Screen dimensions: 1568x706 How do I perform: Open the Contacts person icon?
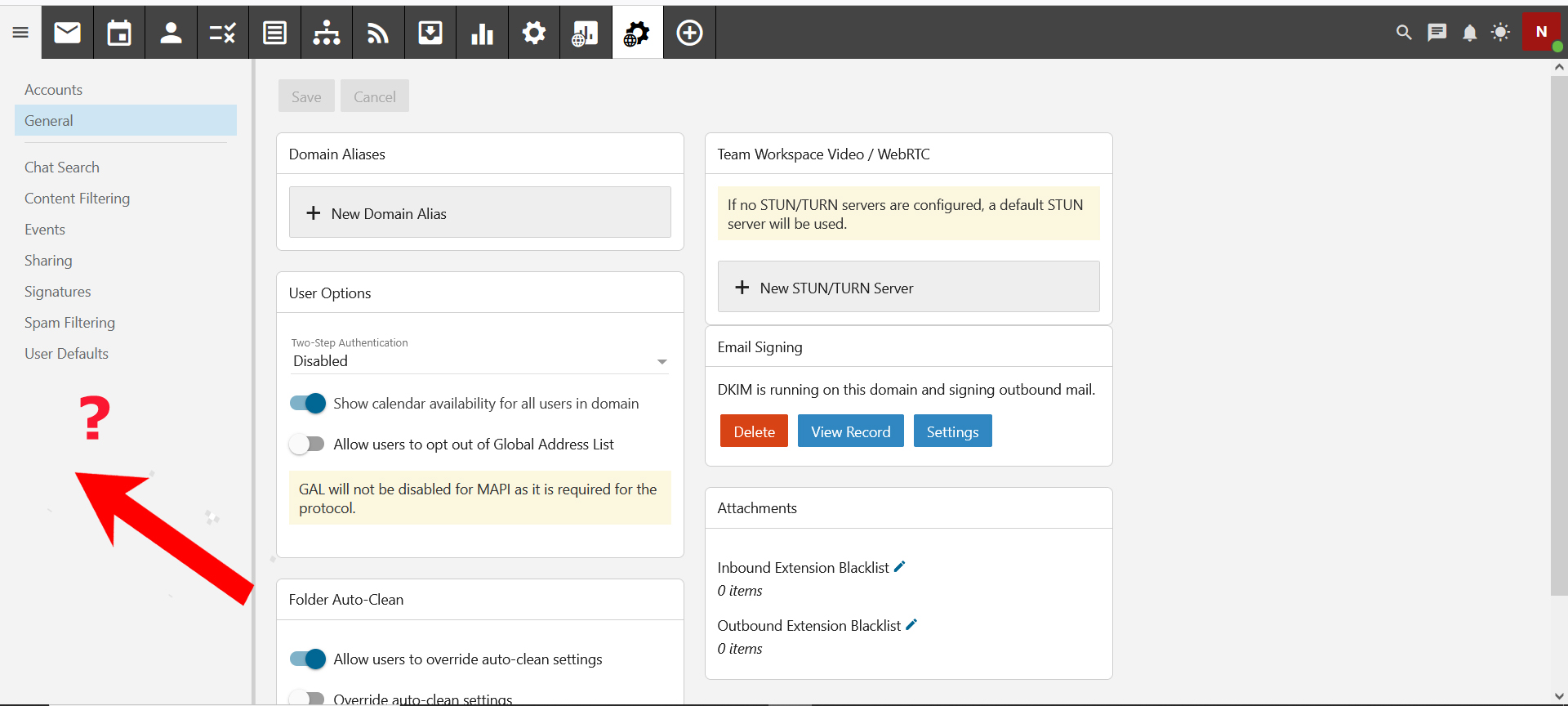pos(171,33)
